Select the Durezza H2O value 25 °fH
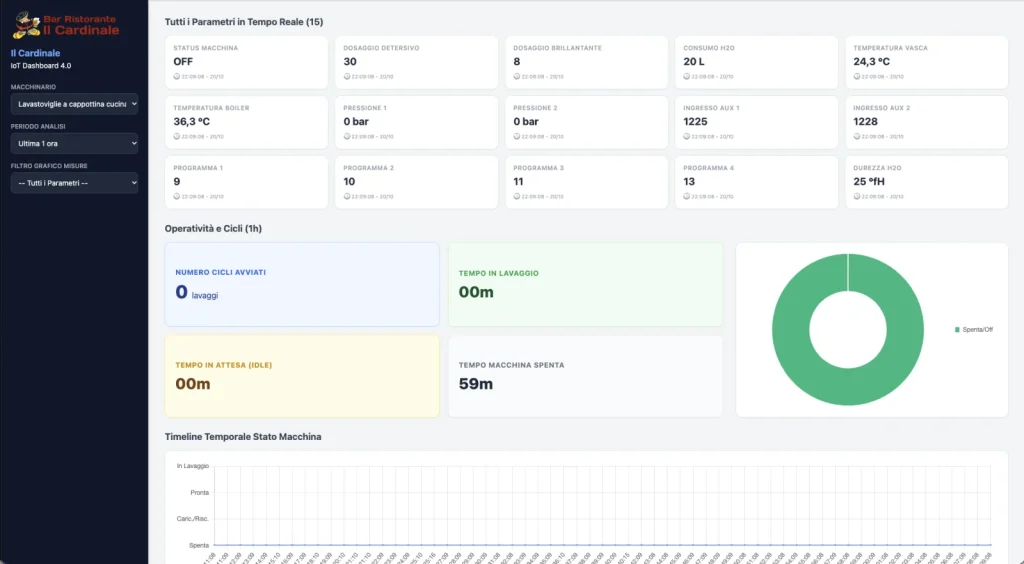Screen dimensions: 1024x564 pyautogui.click(x=869, y=181)
